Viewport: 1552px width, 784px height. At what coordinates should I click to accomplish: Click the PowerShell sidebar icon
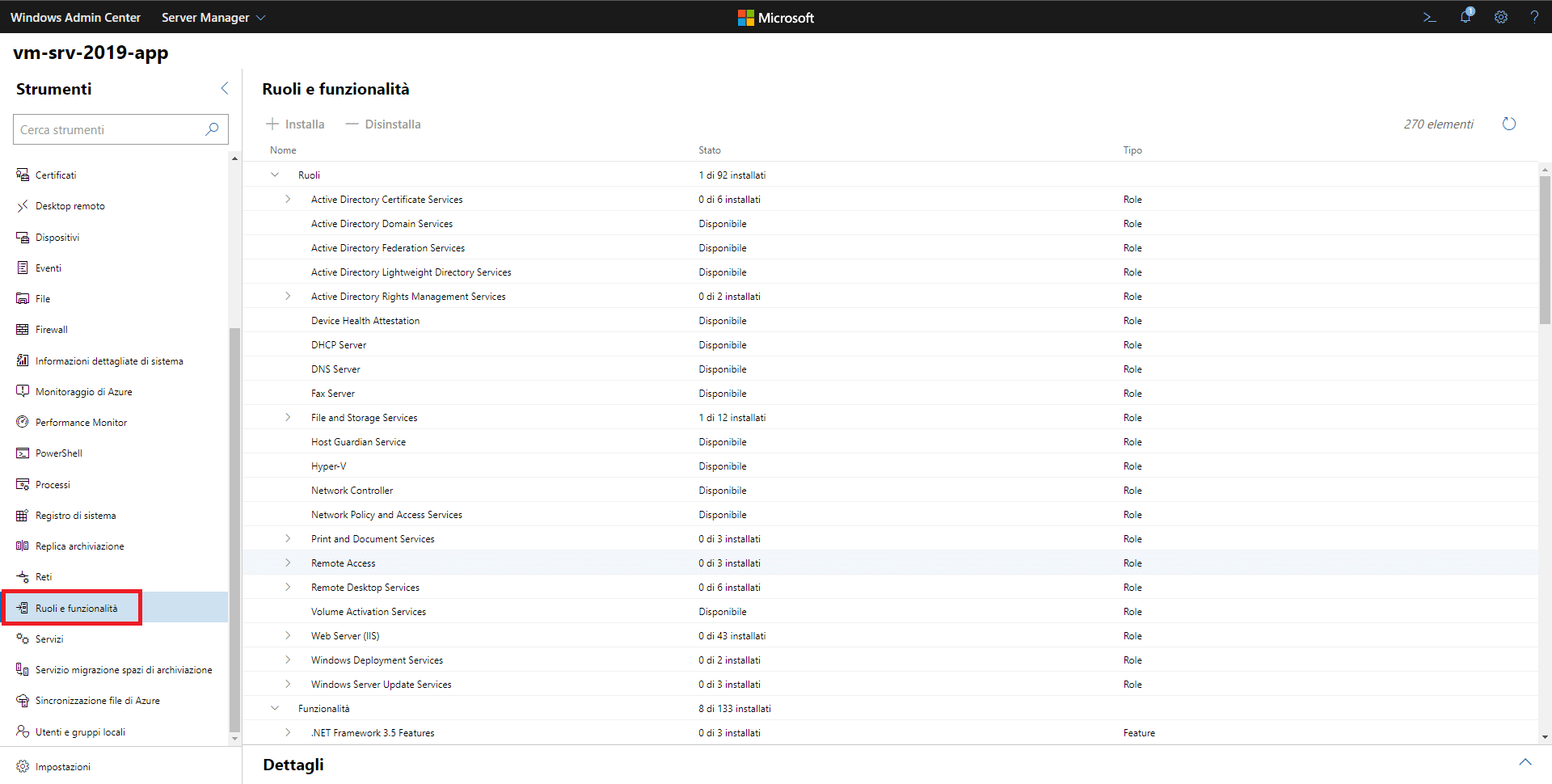point(23,453)
